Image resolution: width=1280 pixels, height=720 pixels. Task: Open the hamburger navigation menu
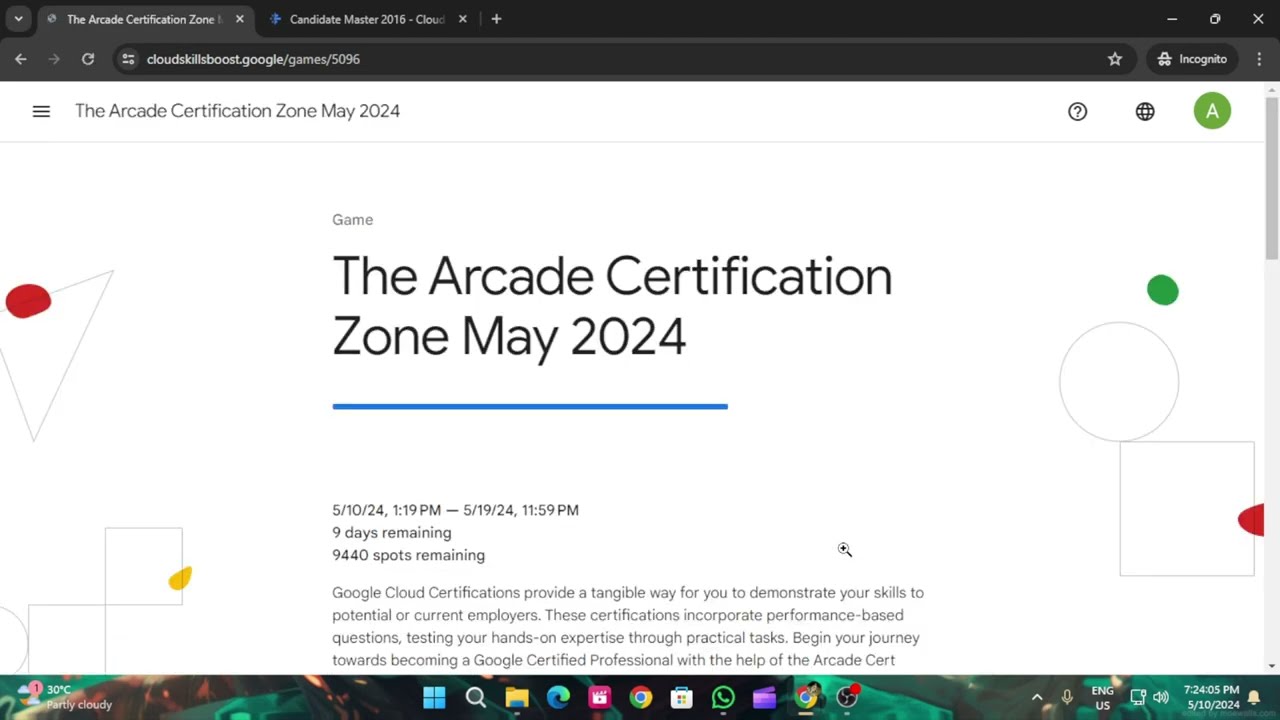coord(41,111)
